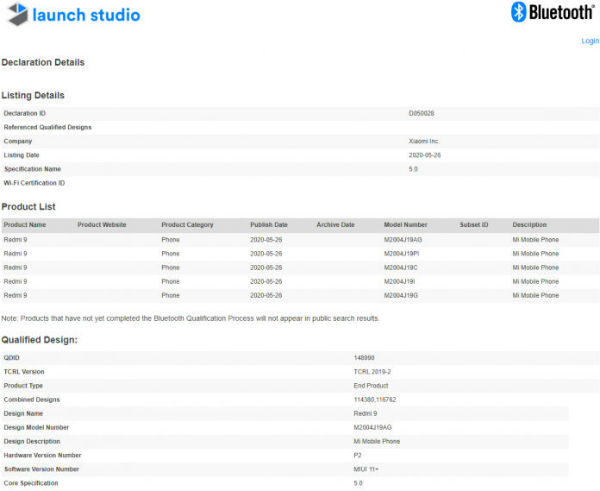Select model number M2004J19AG in Product List
Viewport: 600px width, 491px height.
click(x=403, y=240)
